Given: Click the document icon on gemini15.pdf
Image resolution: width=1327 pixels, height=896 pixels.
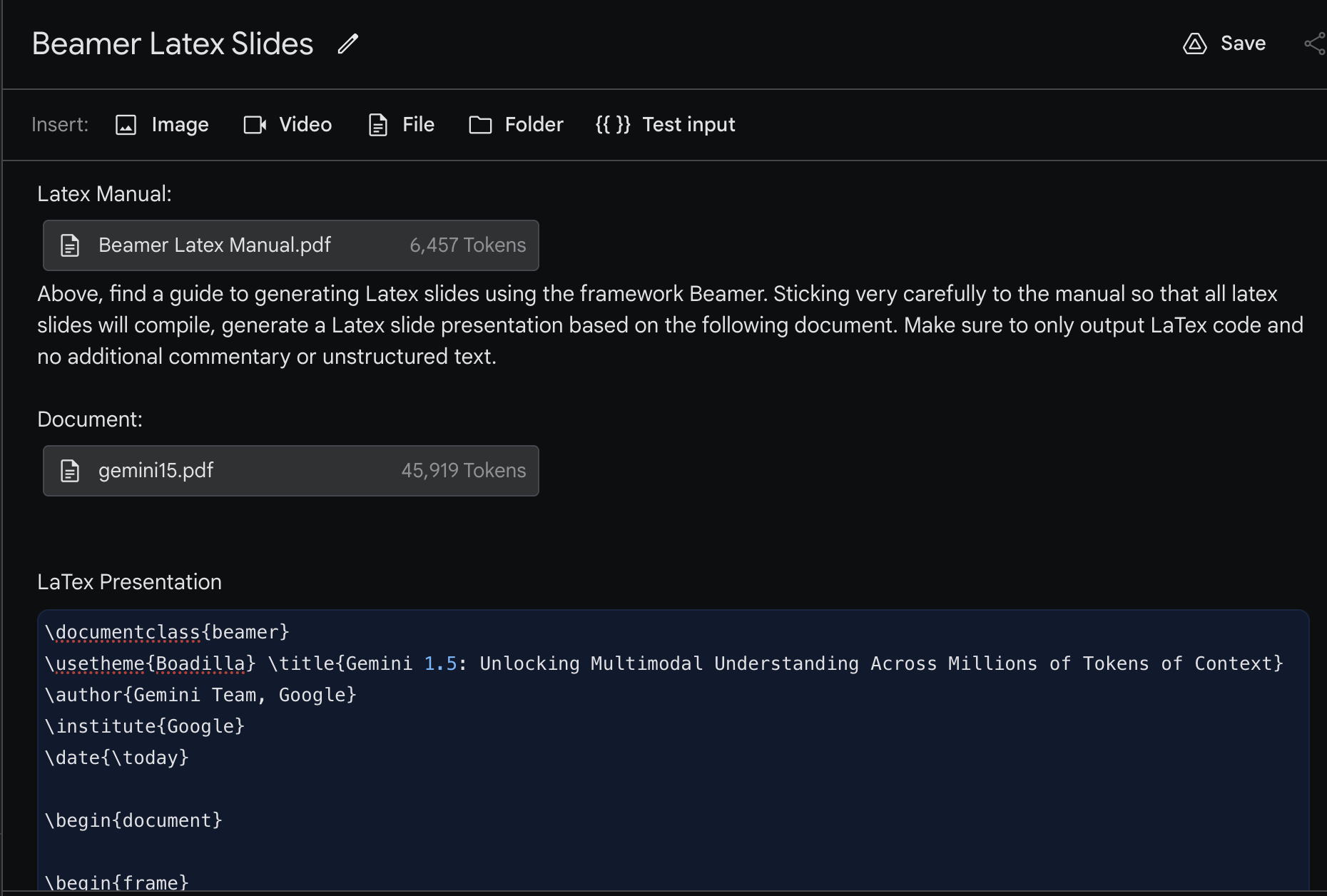Looking at the screenshot, I should pyautogui.click(x=69, y=471).
